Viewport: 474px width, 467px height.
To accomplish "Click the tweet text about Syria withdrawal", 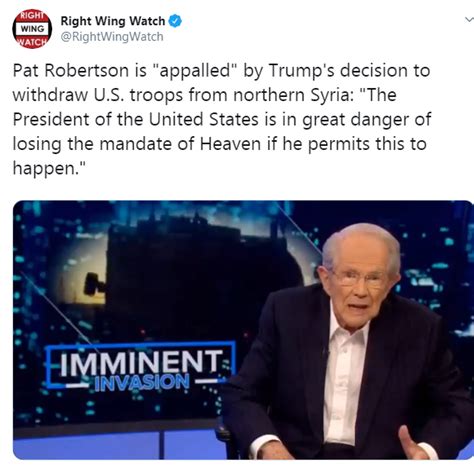I will click(222, 119).
